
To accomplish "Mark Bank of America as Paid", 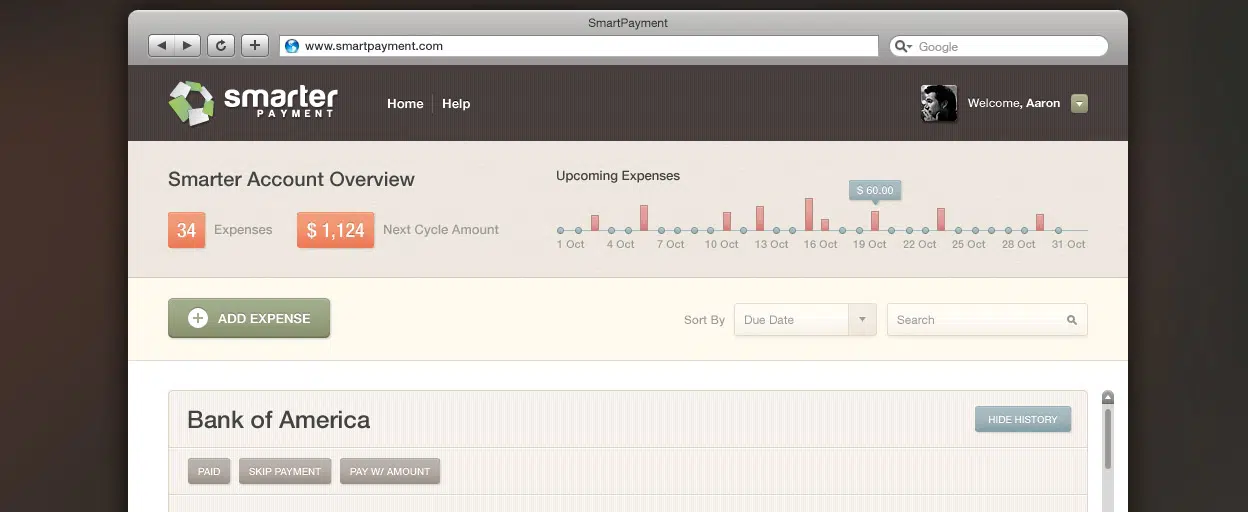I will point(209,472).
